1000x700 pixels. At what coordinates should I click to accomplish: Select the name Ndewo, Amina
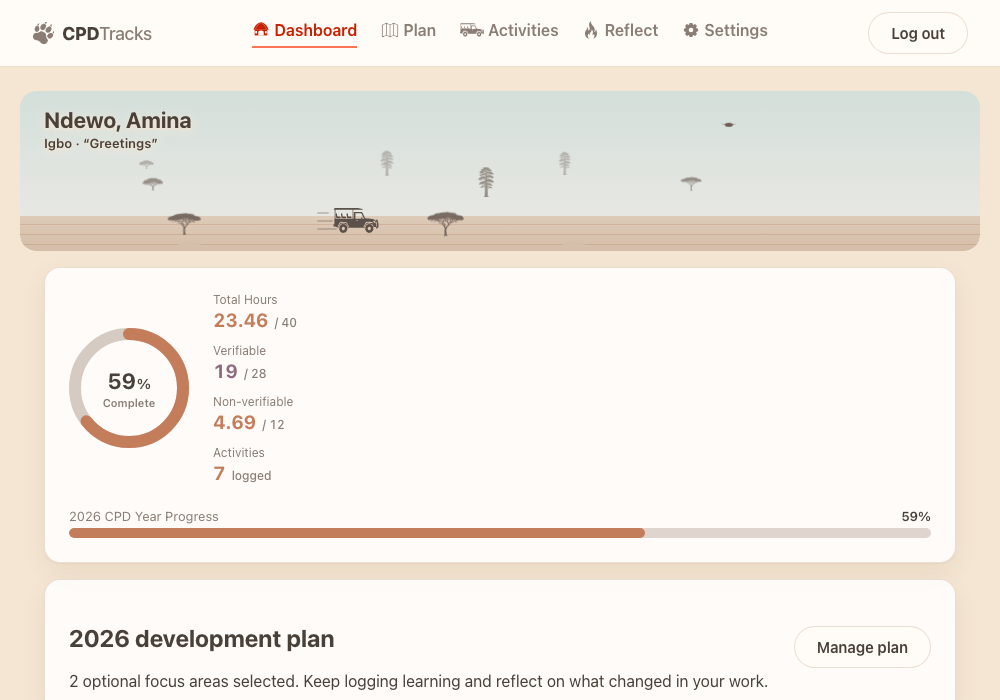click(118, 120)
